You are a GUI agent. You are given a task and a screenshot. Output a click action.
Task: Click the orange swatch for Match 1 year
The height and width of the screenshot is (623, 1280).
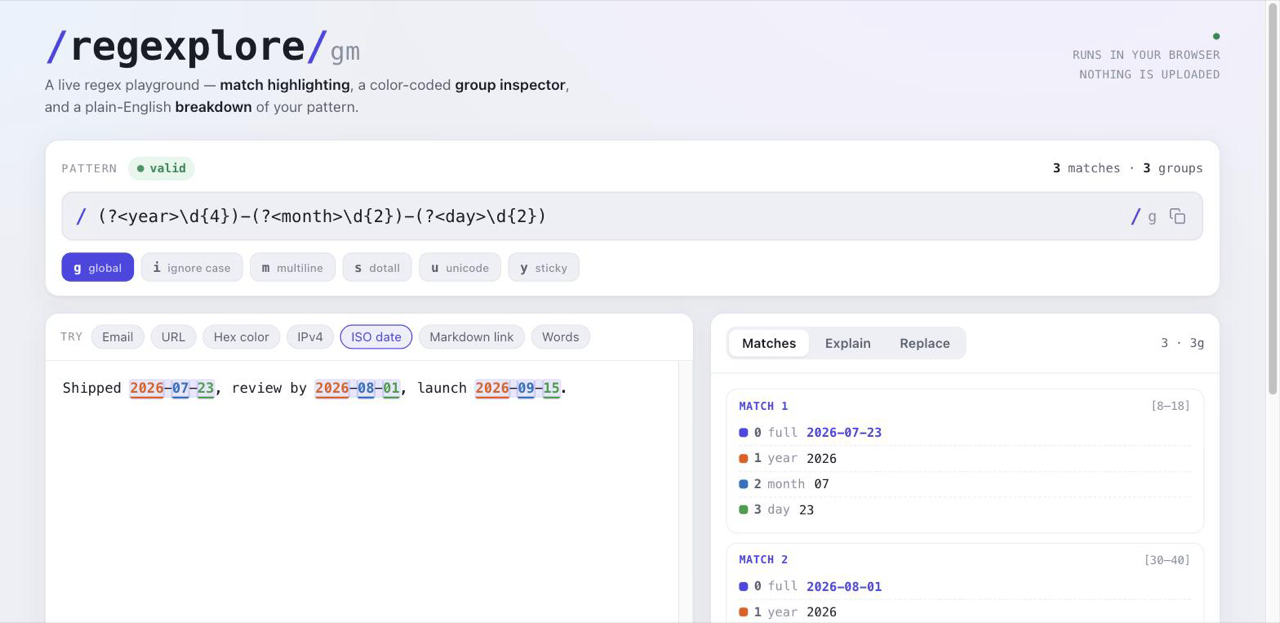pyautogui.click(x=743, y=459)
